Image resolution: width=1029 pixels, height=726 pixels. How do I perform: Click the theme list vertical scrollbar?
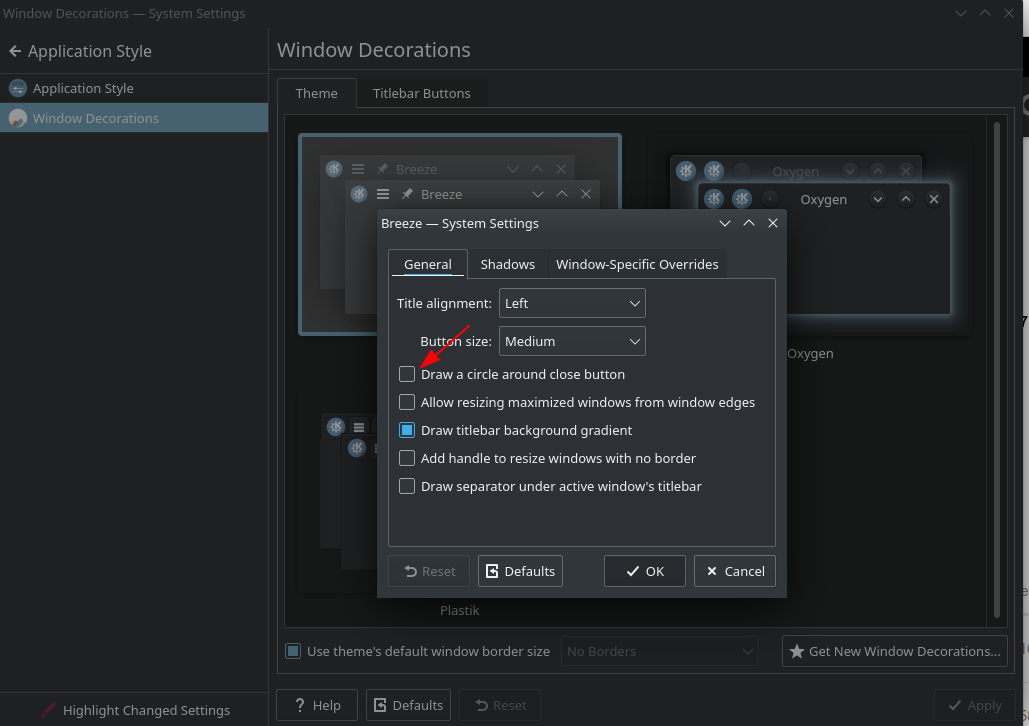(996, 370)
